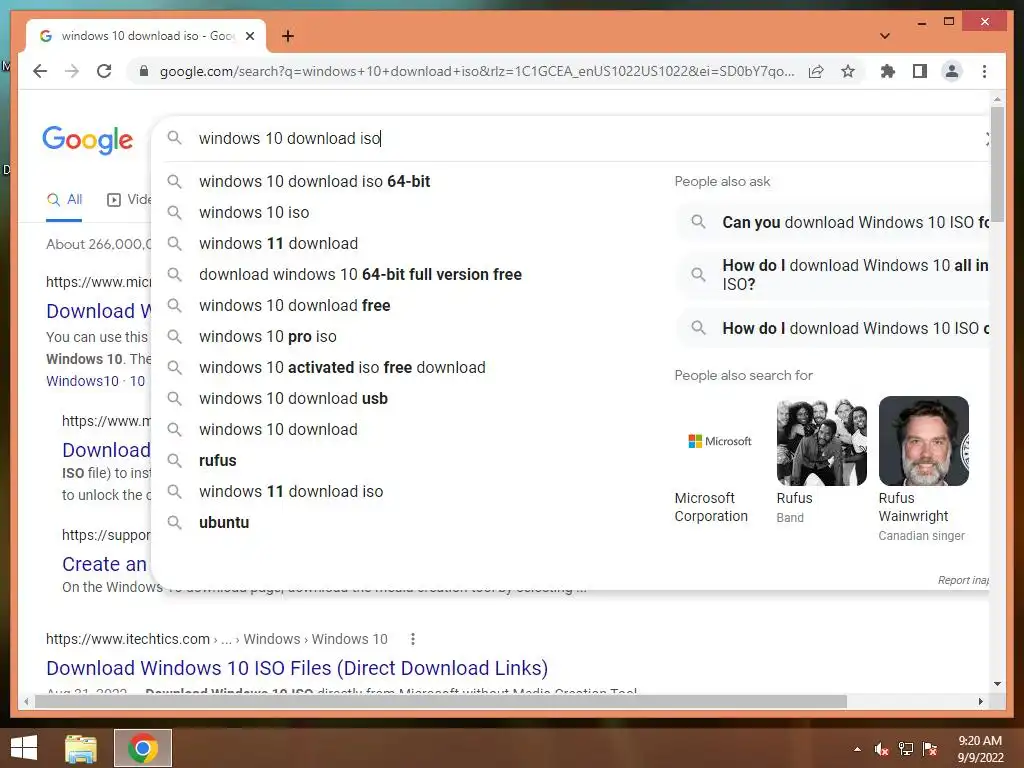This screenshot has height=768, width=1024.
Task: Open File Explorer from the taskbar
Action: (x=81, y=748)
